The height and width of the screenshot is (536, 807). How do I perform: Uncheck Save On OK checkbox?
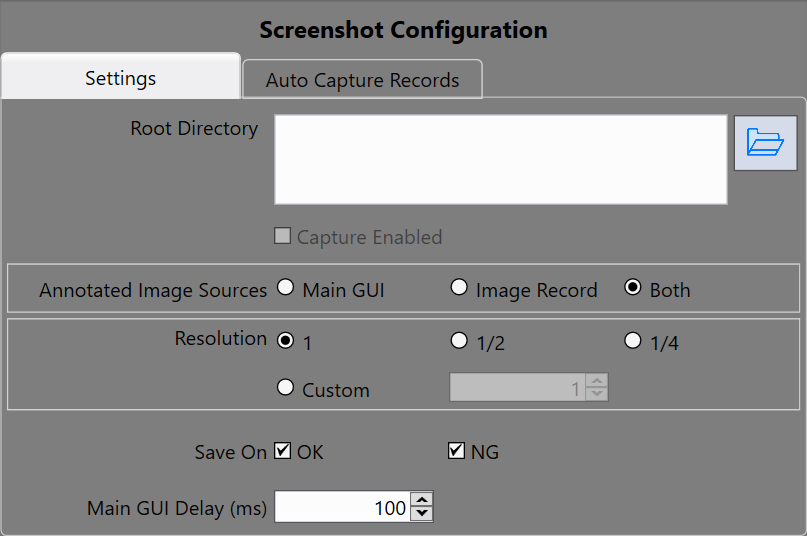283,451
